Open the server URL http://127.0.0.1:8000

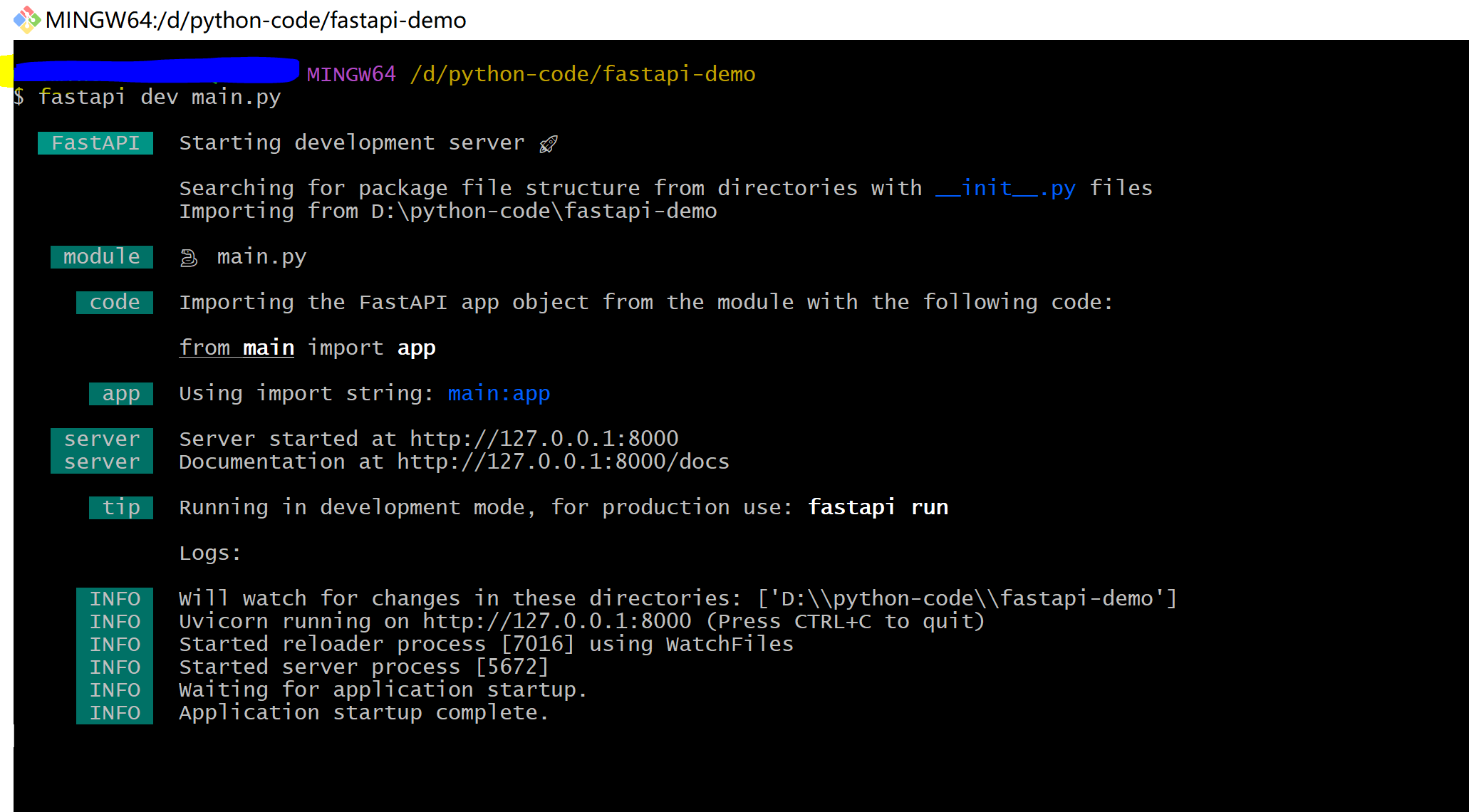[x=544, y=438]
